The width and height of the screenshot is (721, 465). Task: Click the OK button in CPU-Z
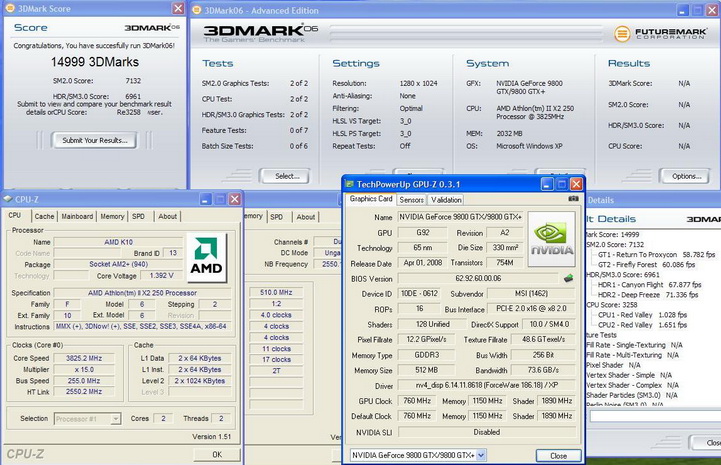pyautogui.click(x=217, y=454)
